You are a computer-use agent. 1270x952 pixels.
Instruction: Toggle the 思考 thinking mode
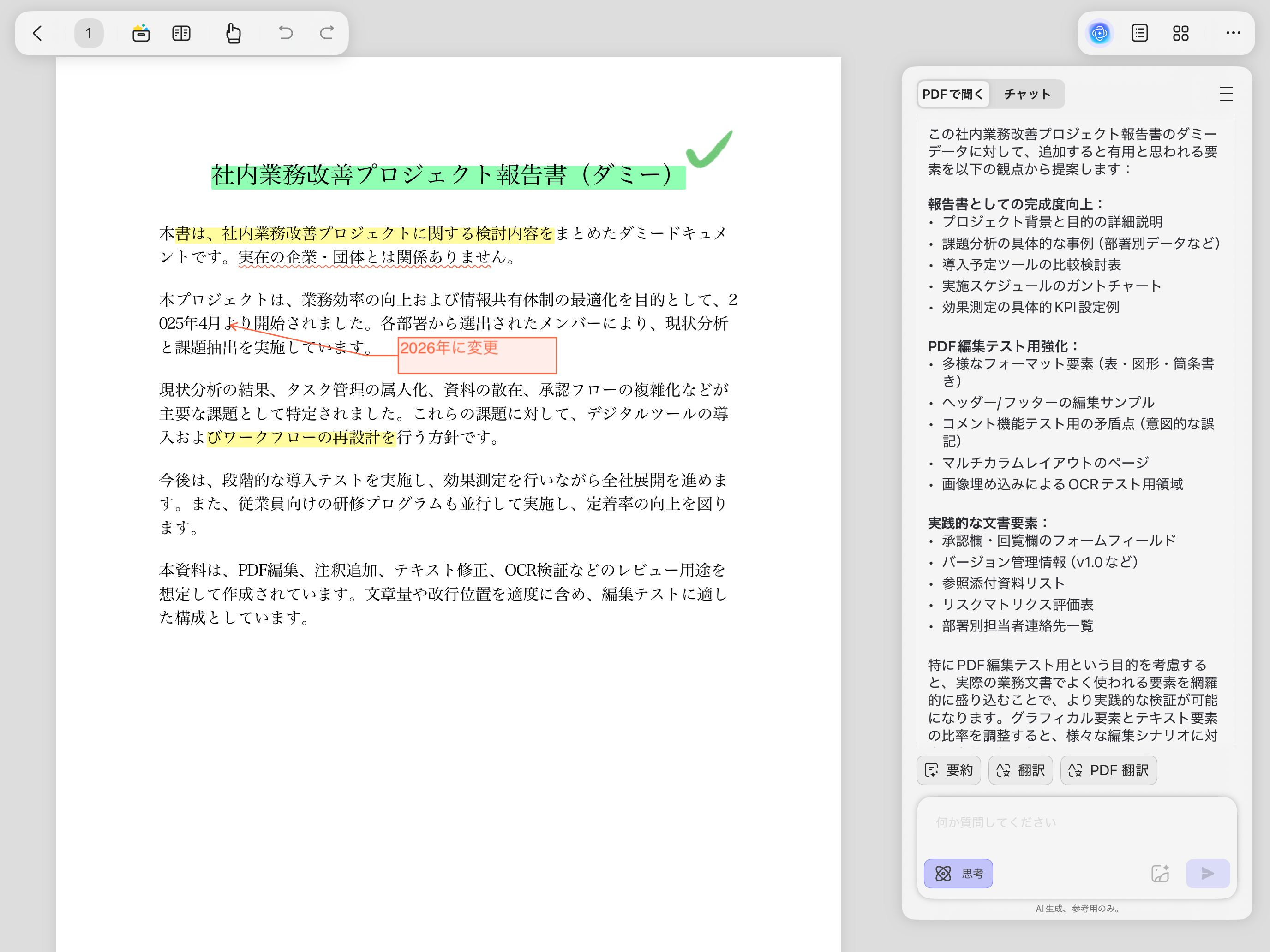(958, 874)
